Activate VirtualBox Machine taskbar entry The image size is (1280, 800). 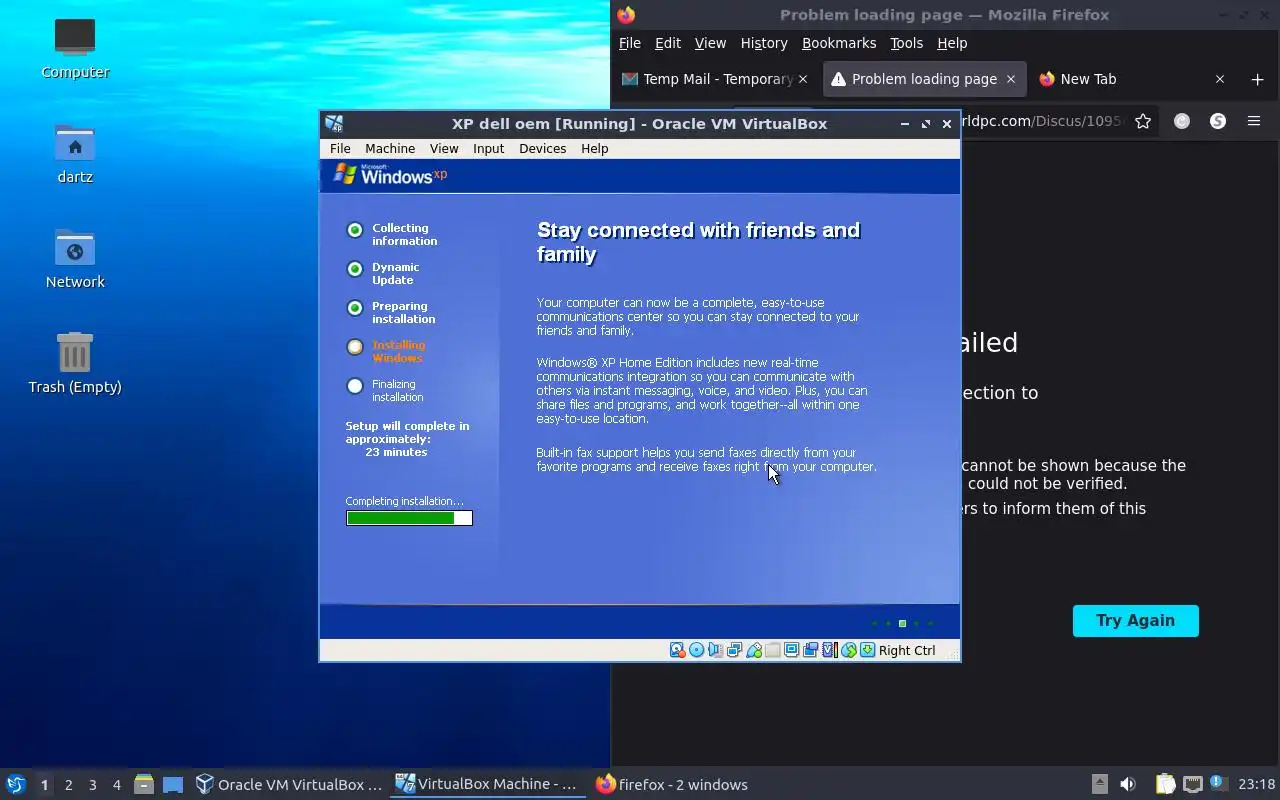click(487, 784)
